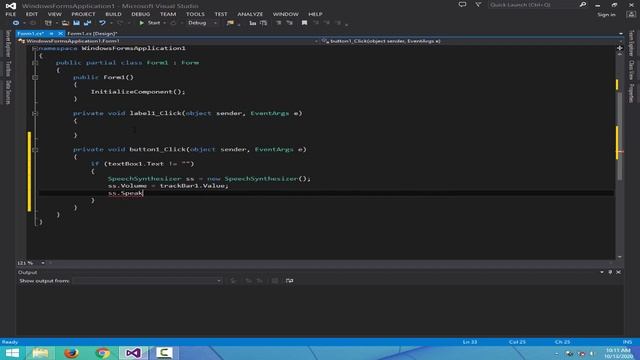
Task: Close the Form1.cs tab
Action: (60, 33)
